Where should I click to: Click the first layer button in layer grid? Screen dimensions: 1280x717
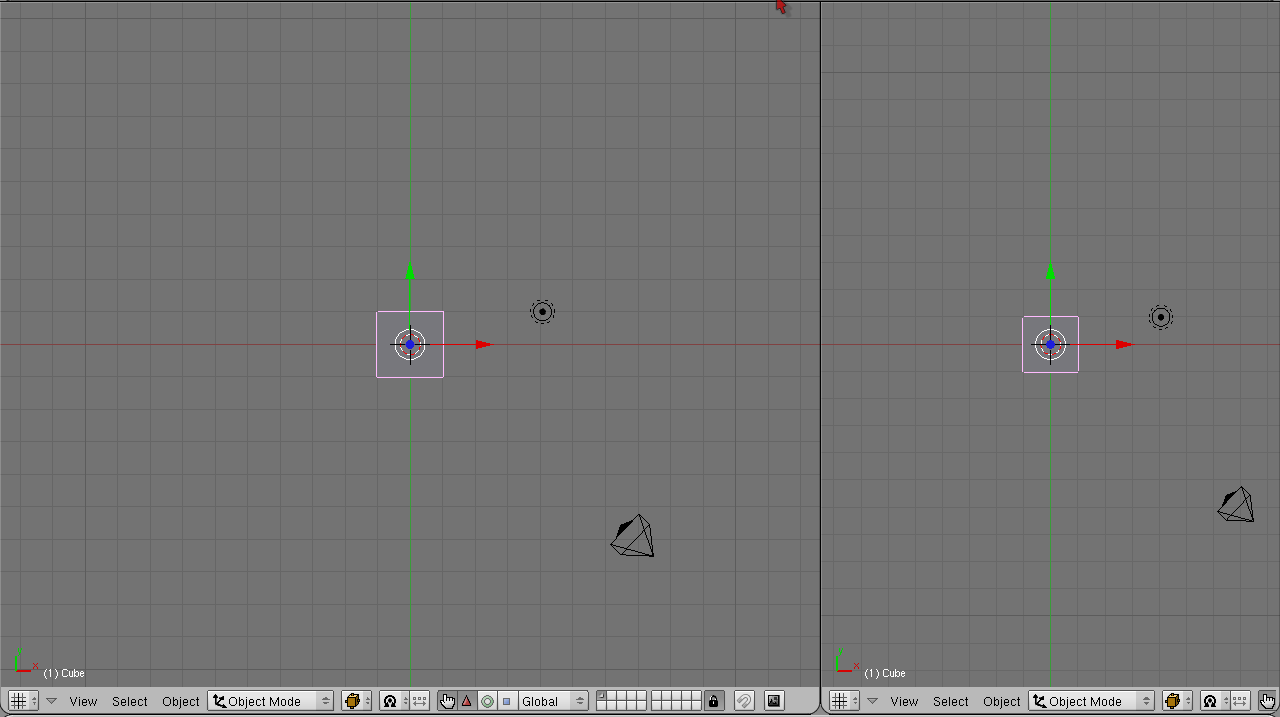[x=601, y=696]
